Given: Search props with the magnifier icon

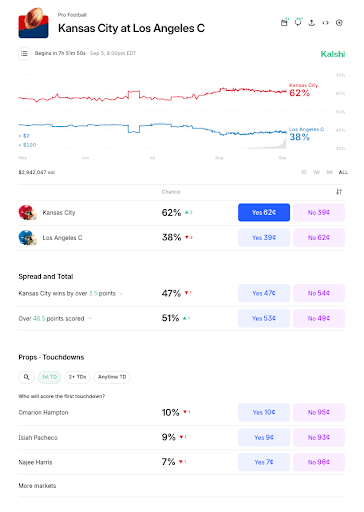Looking at the screenshot, I should point(27,377).
